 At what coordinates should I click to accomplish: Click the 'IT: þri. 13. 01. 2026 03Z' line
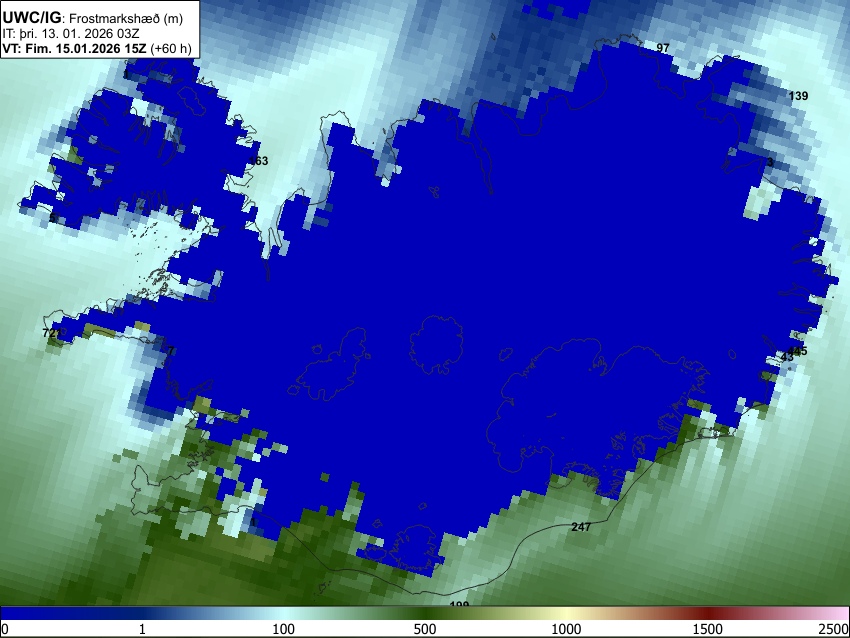pyautogui.click(x=70, y=34)
